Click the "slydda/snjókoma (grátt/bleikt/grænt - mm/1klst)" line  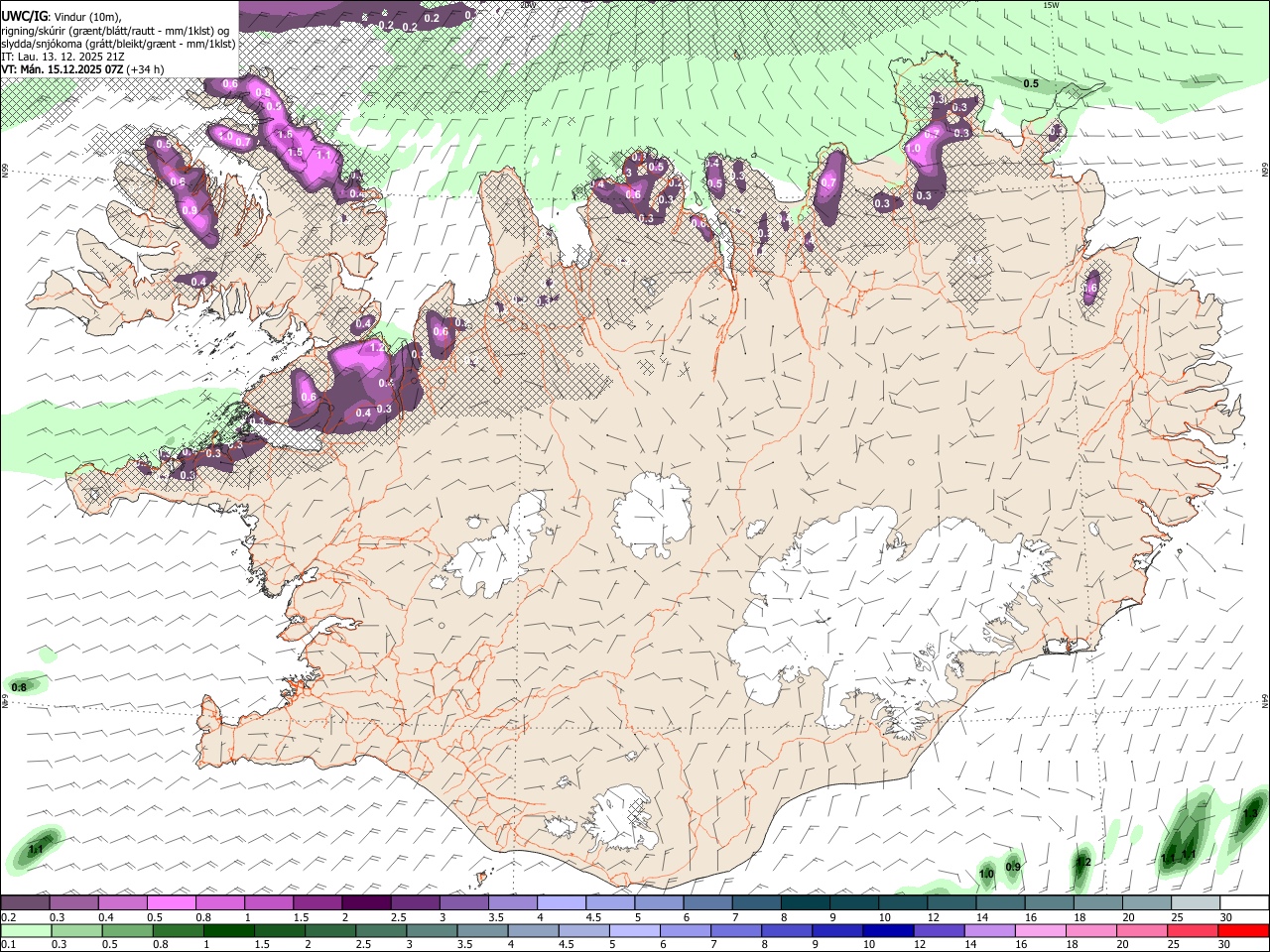[118, 44]
